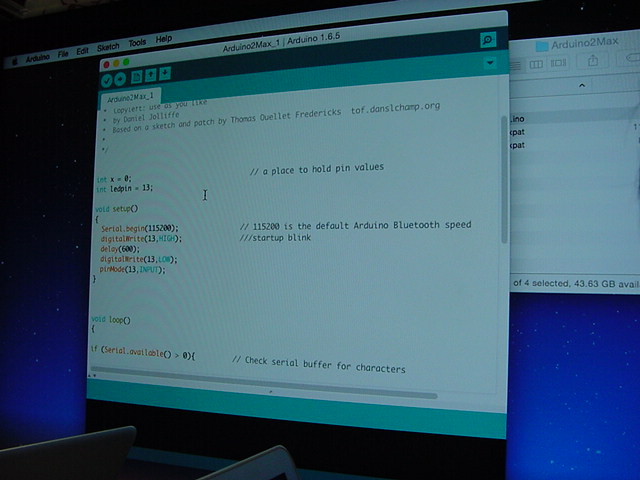Click the Arduino2Max folder icon in Finder title

pos(542,46)
